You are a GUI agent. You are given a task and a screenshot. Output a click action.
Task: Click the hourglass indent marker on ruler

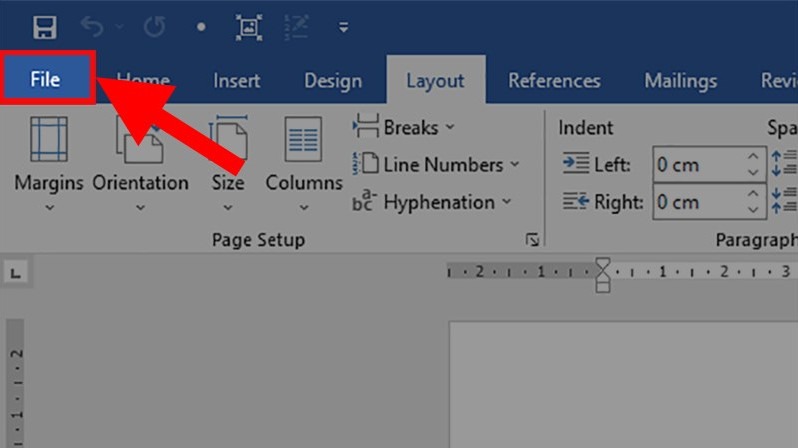602,271
